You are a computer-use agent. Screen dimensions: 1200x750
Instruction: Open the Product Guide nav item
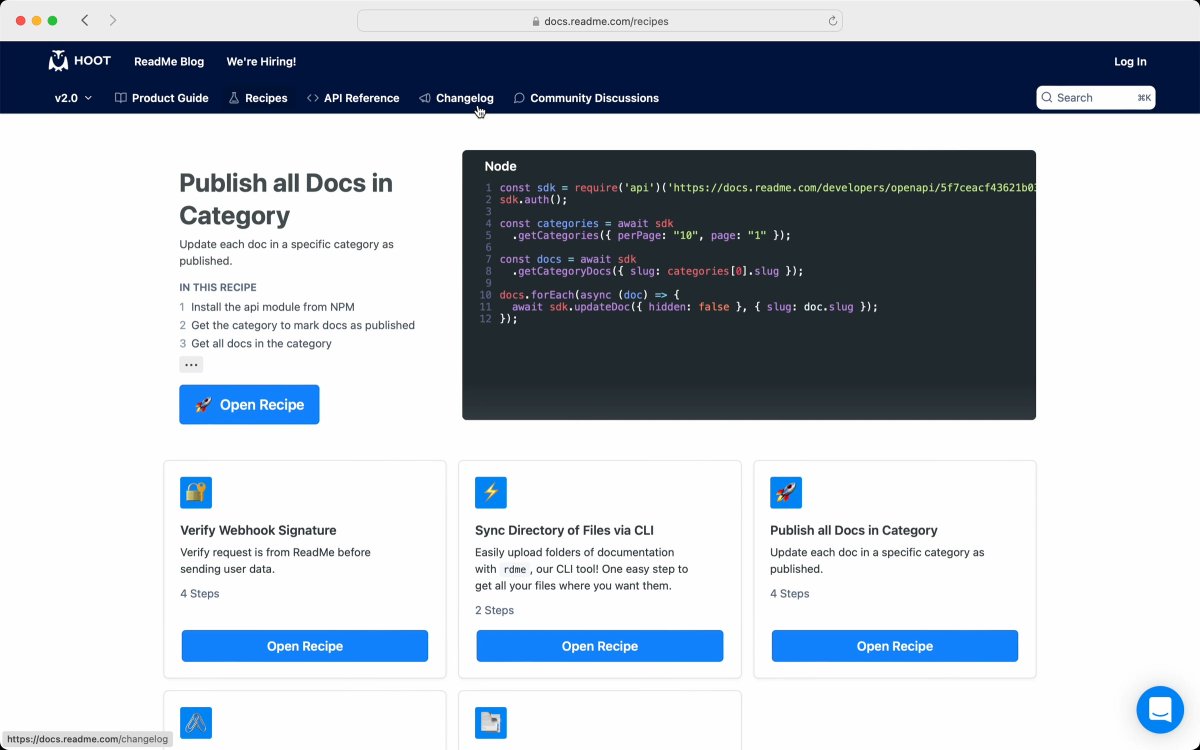coord(161,98)
